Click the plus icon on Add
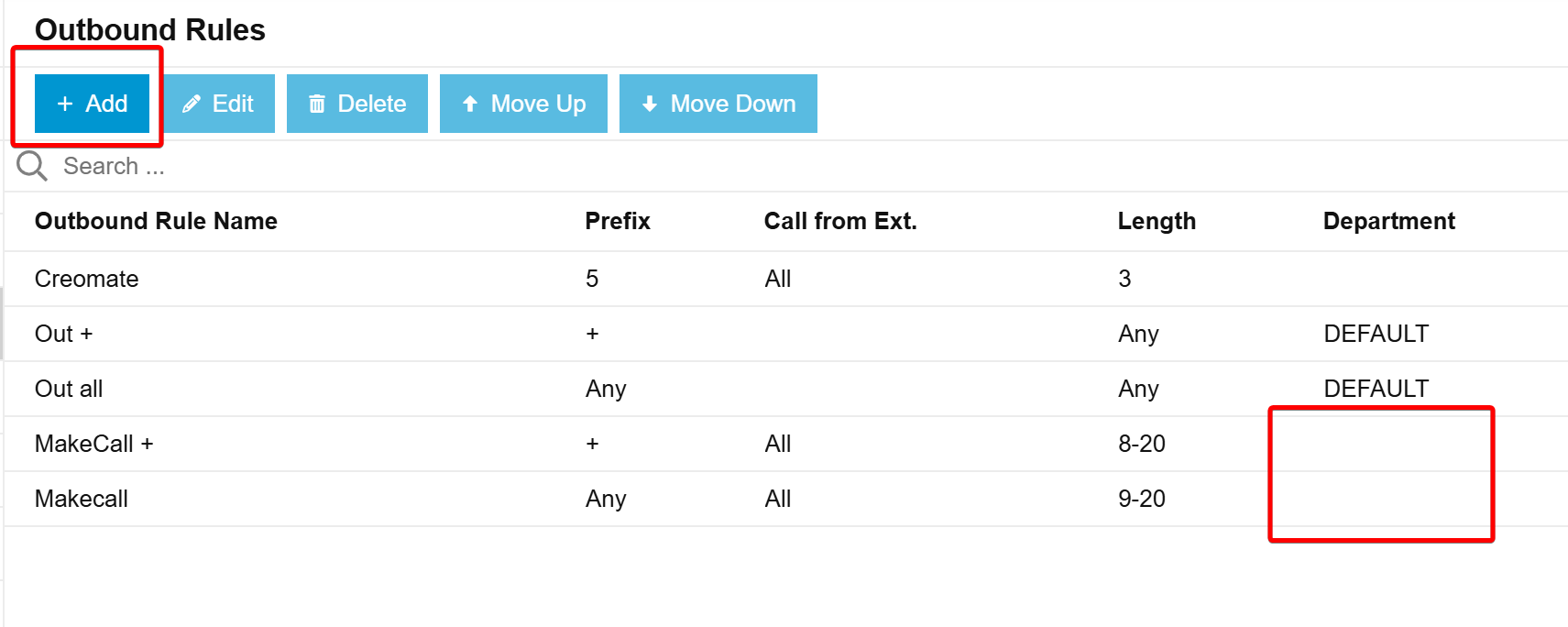Screen dimensions: 1568x627 pos(65,104)
